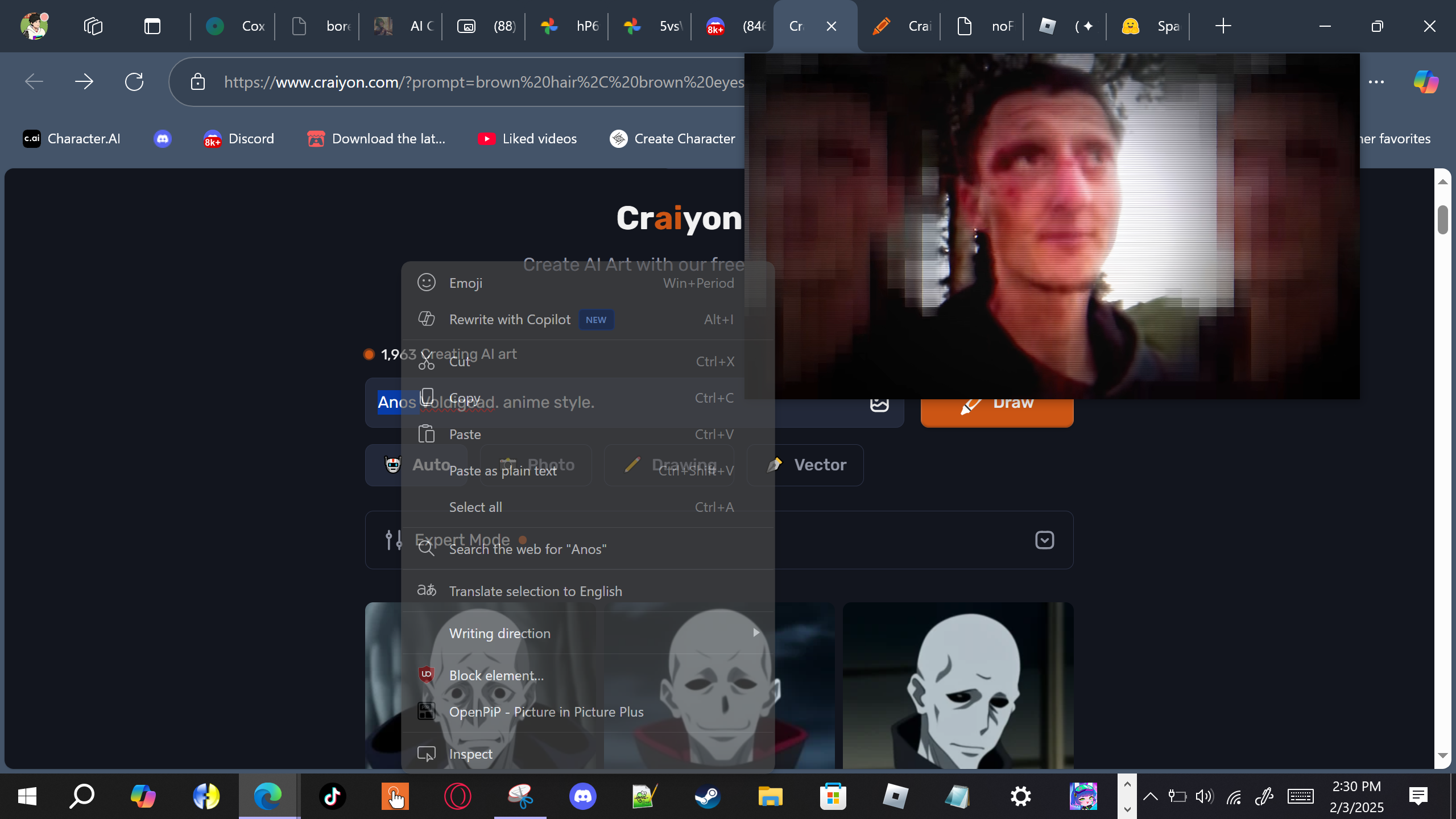
Task: Choose Cut from the context menu
Action: (588, 361)
